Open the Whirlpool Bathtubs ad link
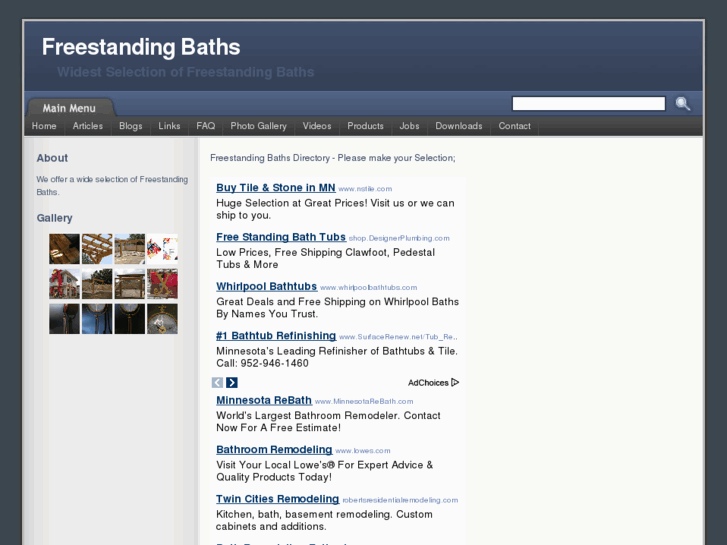The height and width of the screenshot is (545, 727). tap(267, 286)
